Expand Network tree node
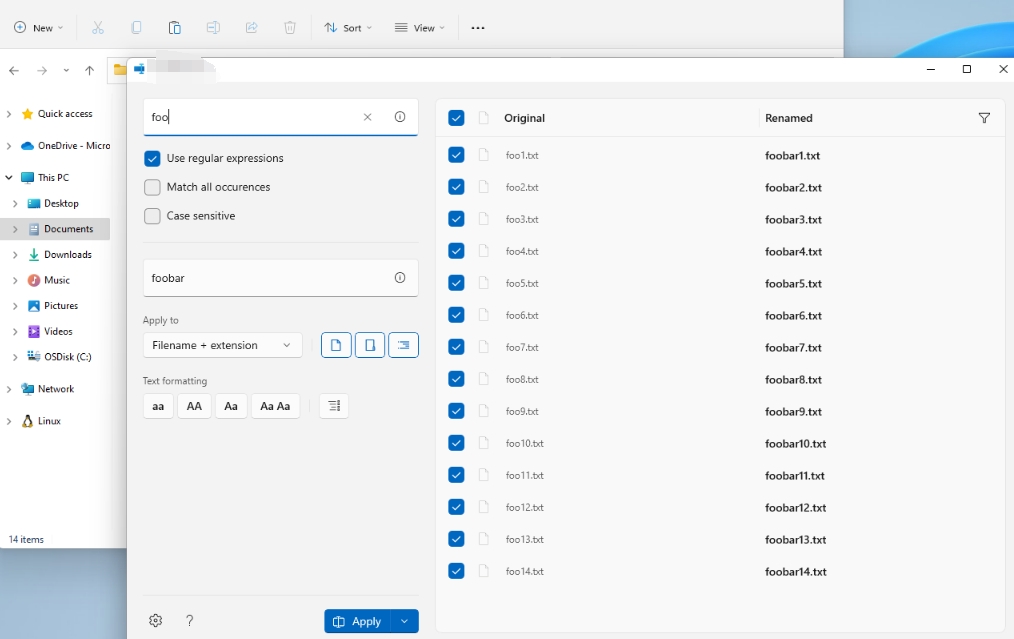The image size is (1014, 639). coord(8,389)
